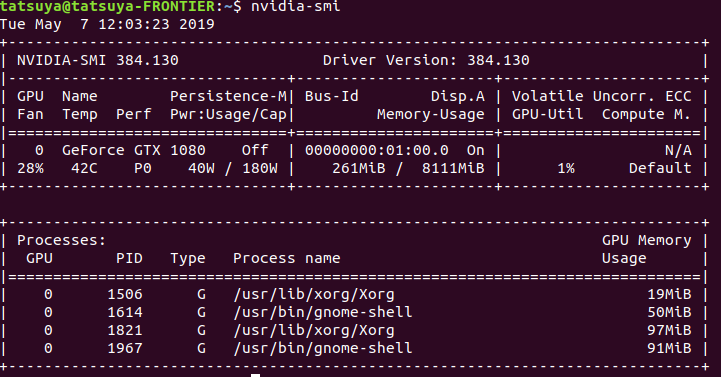Click the text "NVIDIA-SMI 384.130"
Screen dimensions: 721x377
pos(98,60)
